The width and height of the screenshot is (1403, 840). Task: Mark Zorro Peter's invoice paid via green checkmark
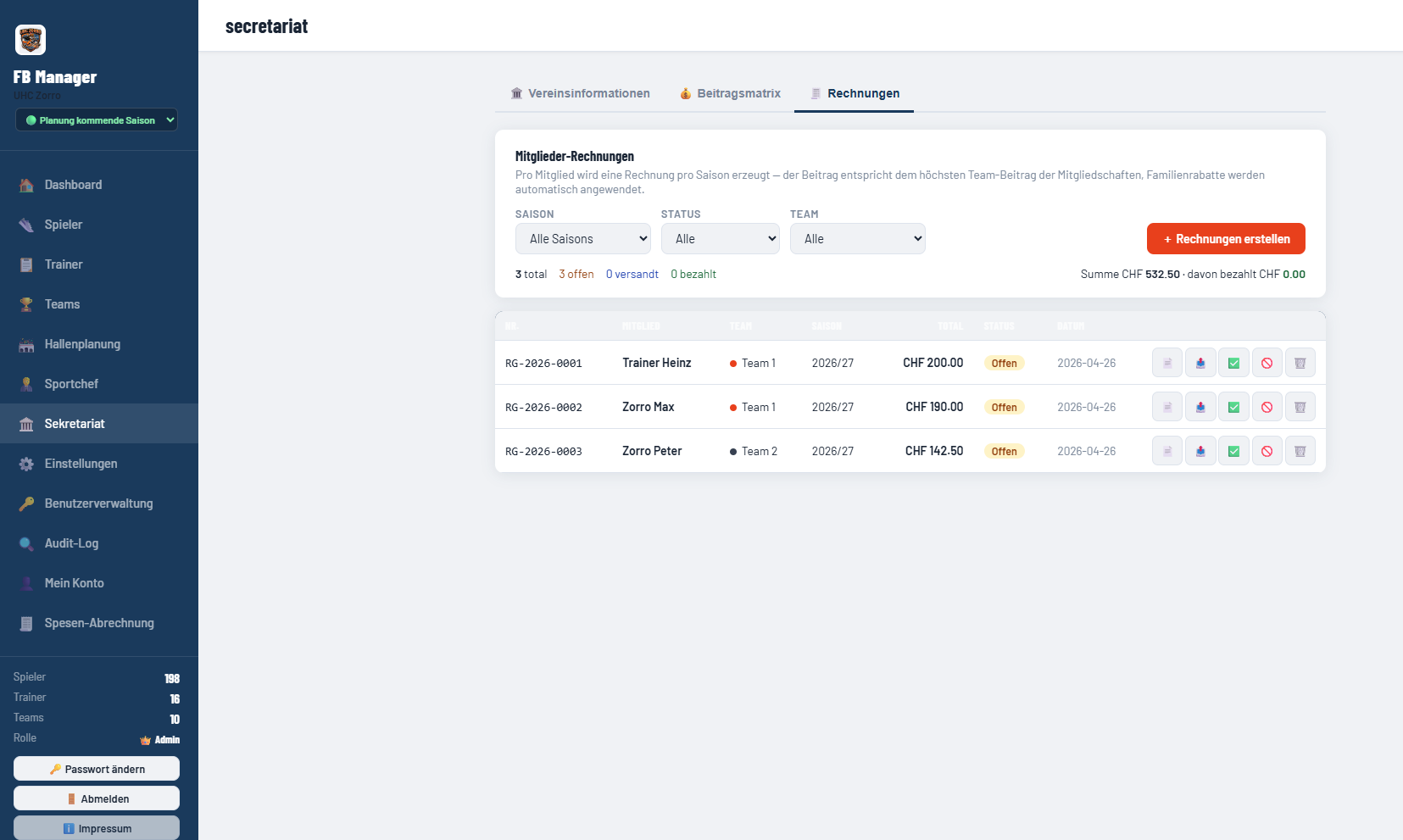1233,451
